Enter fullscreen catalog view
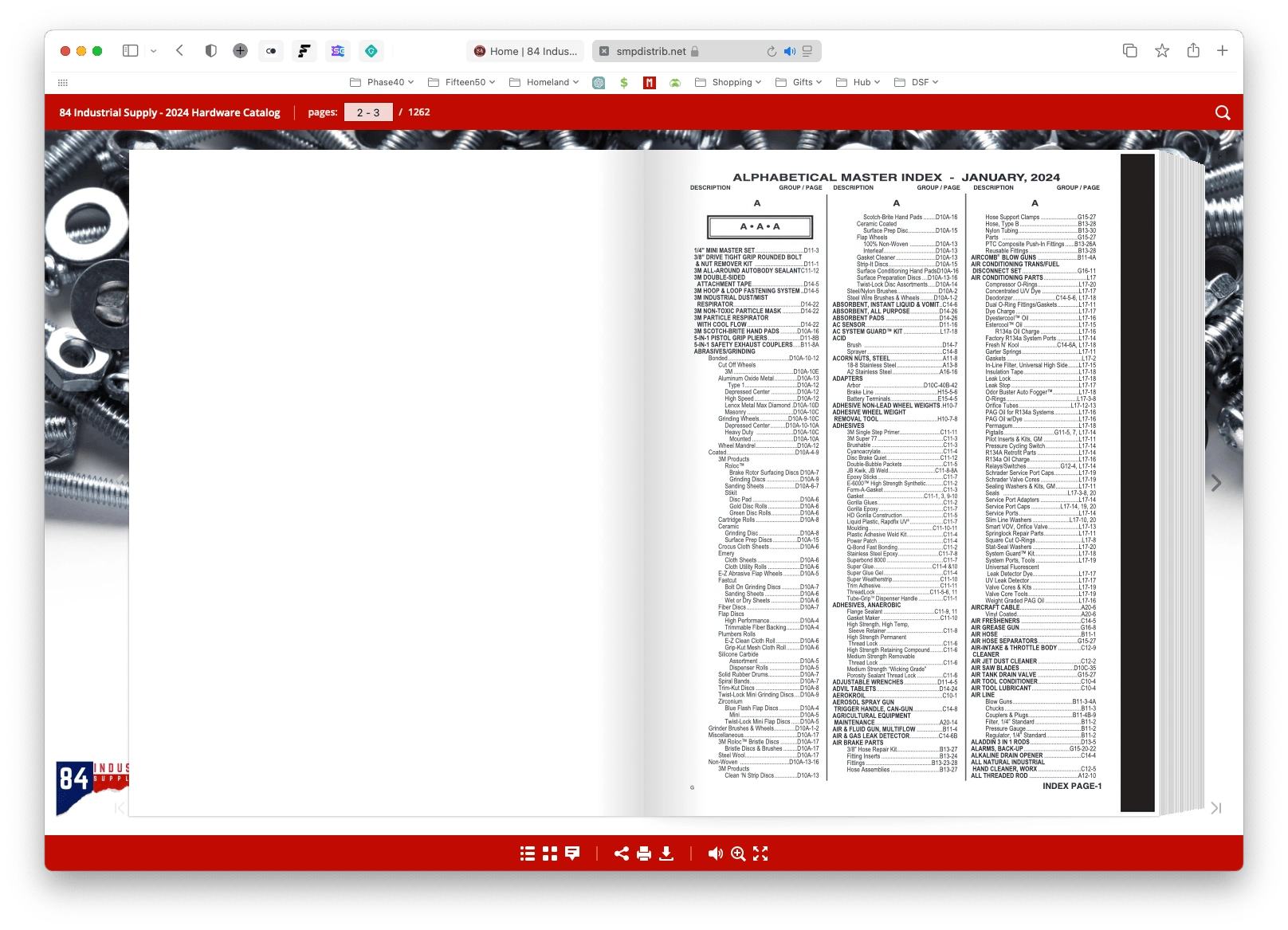This screenshot has width=1288, height=930. coord(760,853)
